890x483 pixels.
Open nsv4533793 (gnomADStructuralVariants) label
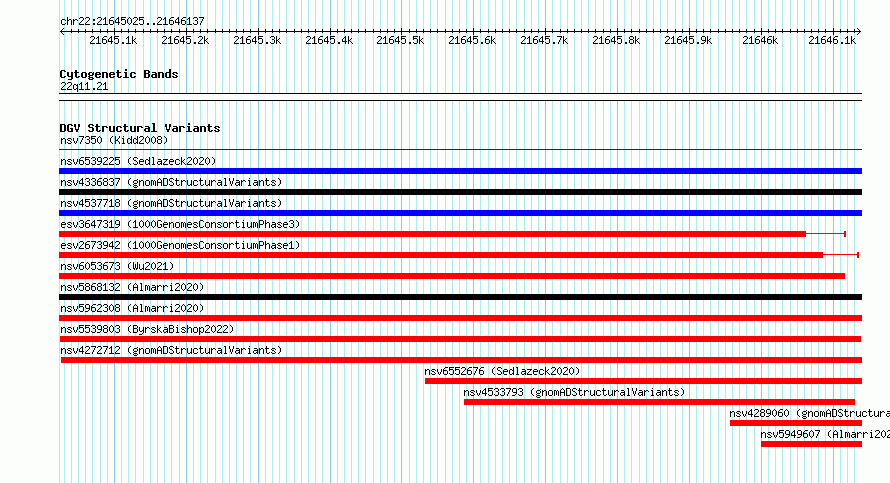coord(574,392)
